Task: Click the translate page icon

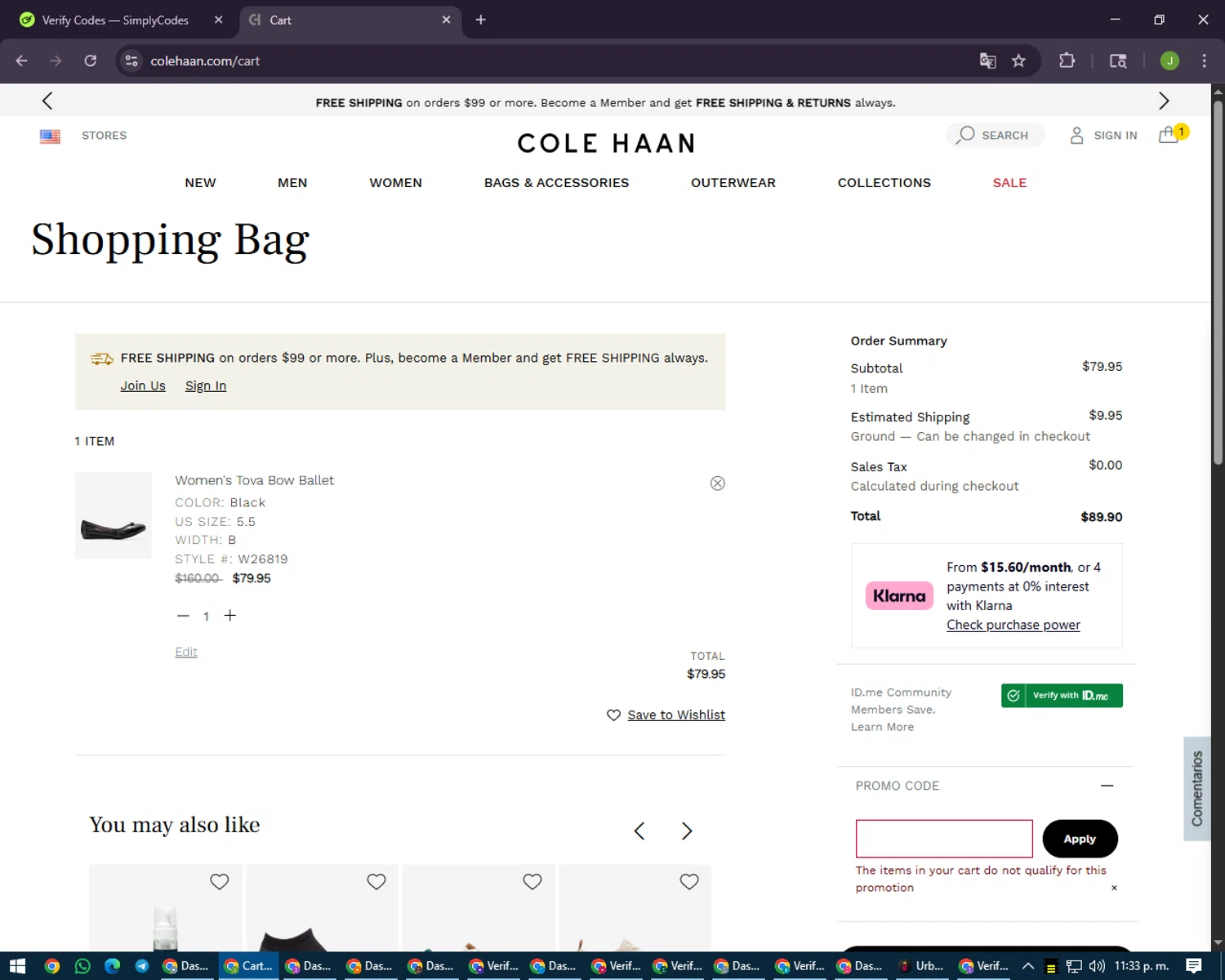Action: pos(987,60)
